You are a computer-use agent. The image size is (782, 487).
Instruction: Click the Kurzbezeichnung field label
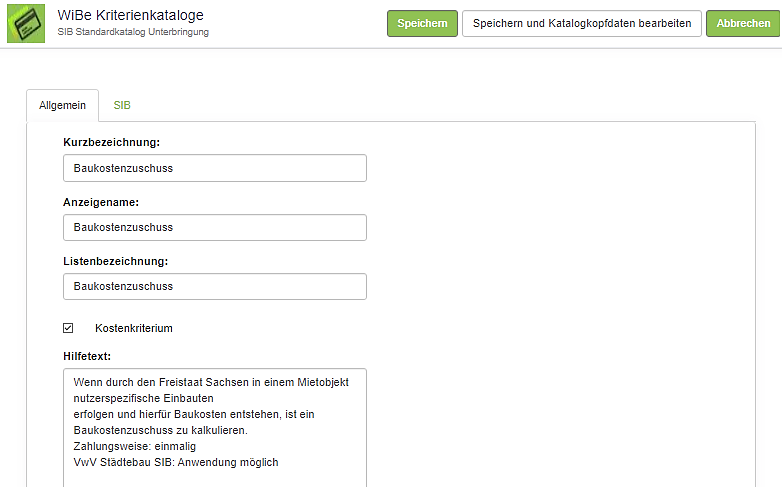[111, 143]
